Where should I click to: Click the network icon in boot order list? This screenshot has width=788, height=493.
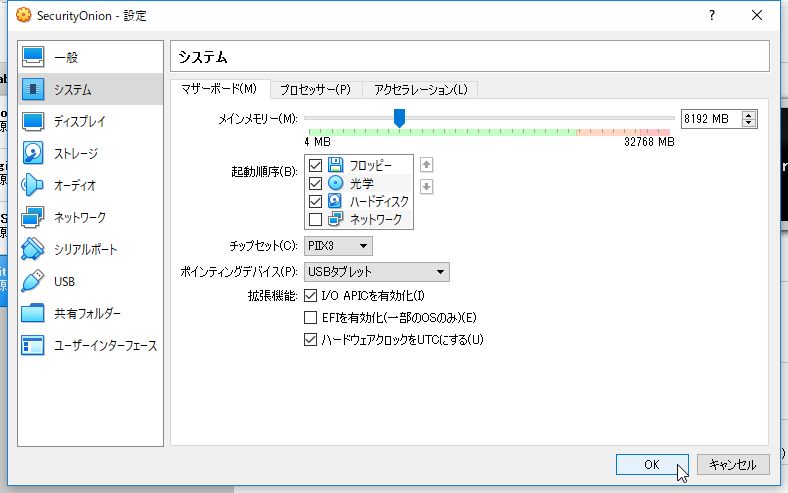point(335,219)
